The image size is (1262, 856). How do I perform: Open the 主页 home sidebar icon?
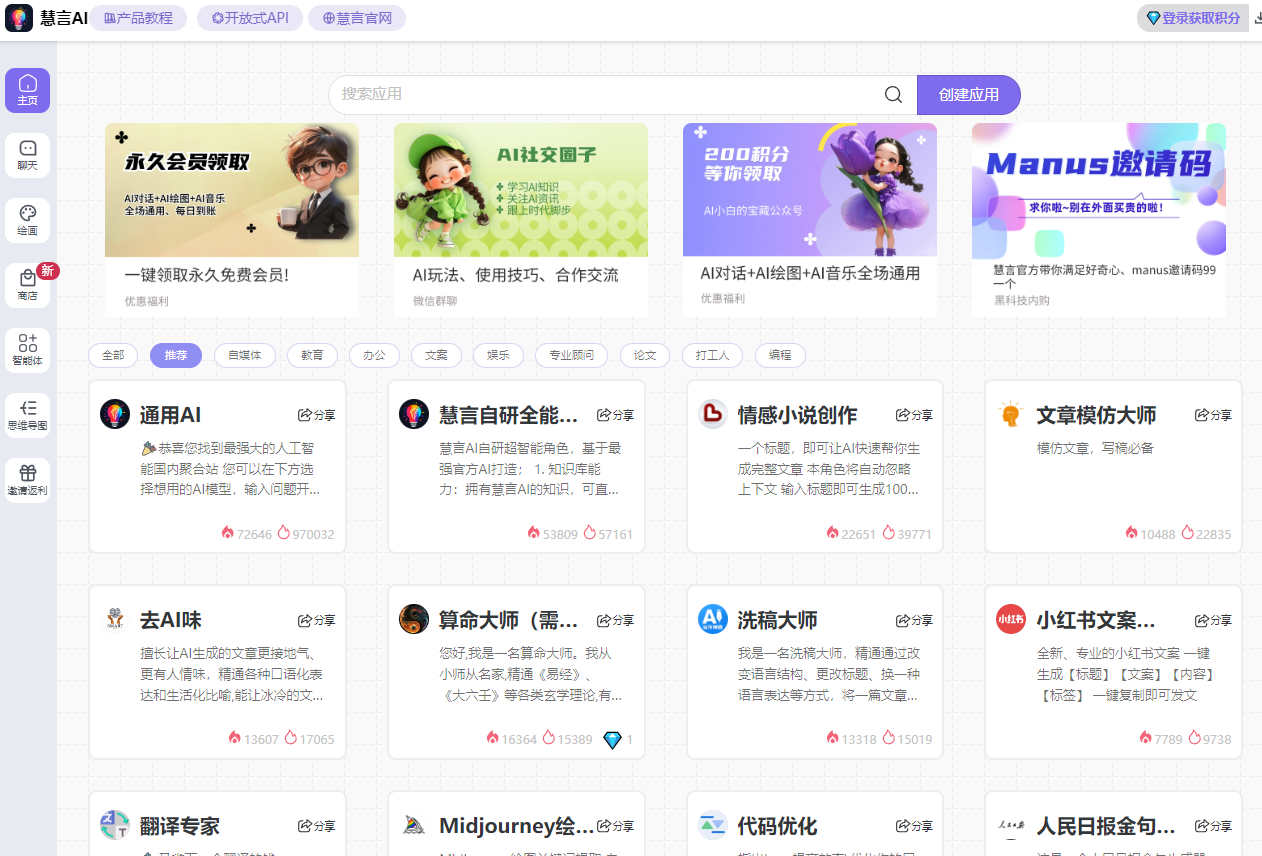click(27, 90)
